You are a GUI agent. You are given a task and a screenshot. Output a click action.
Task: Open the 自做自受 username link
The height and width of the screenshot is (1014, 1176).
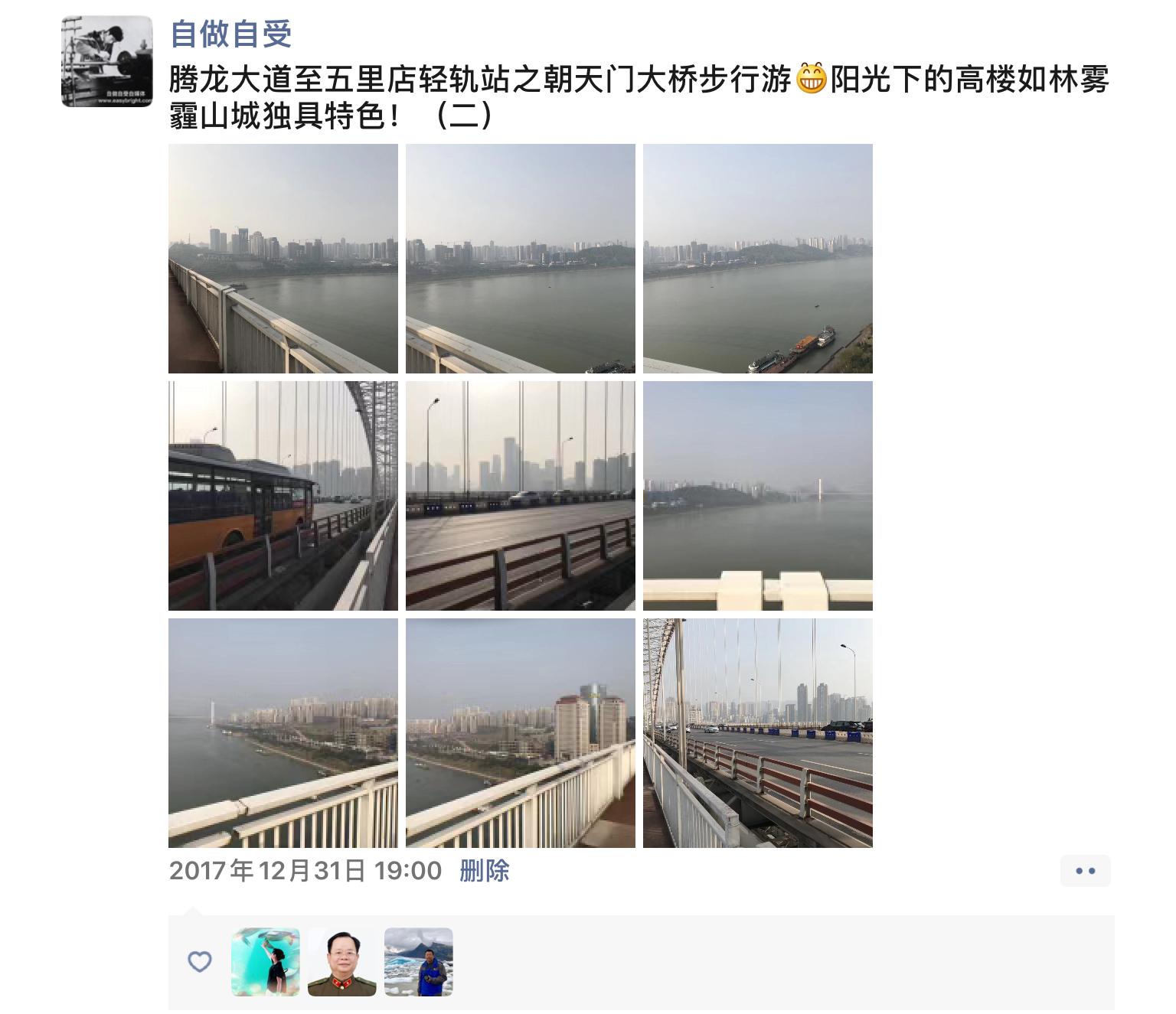pyautogui.click(x=231, y=34)
